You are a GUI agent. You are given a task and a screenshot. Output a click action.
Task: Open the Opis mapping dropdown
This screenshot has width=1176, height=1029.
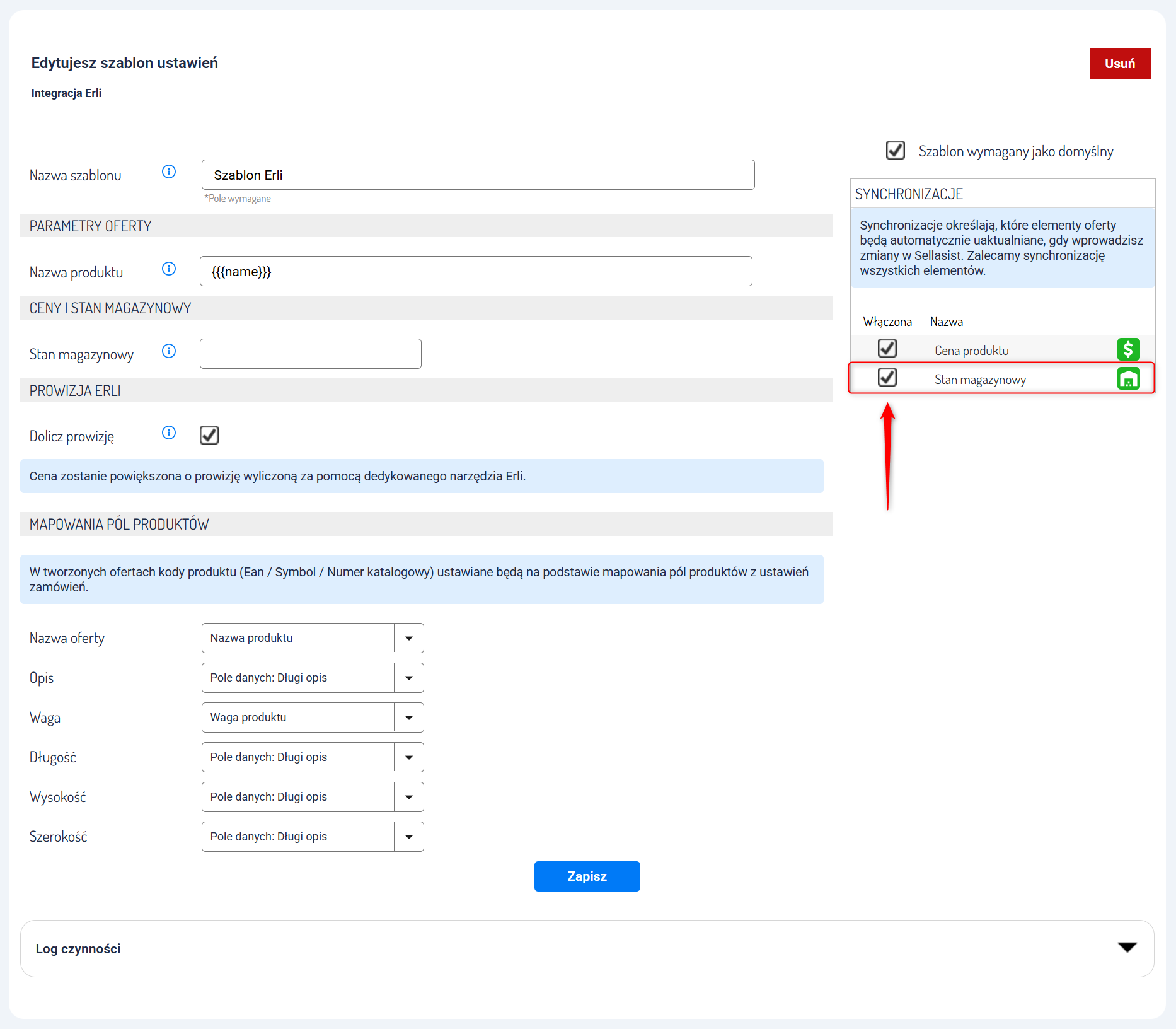coord(313,678)
